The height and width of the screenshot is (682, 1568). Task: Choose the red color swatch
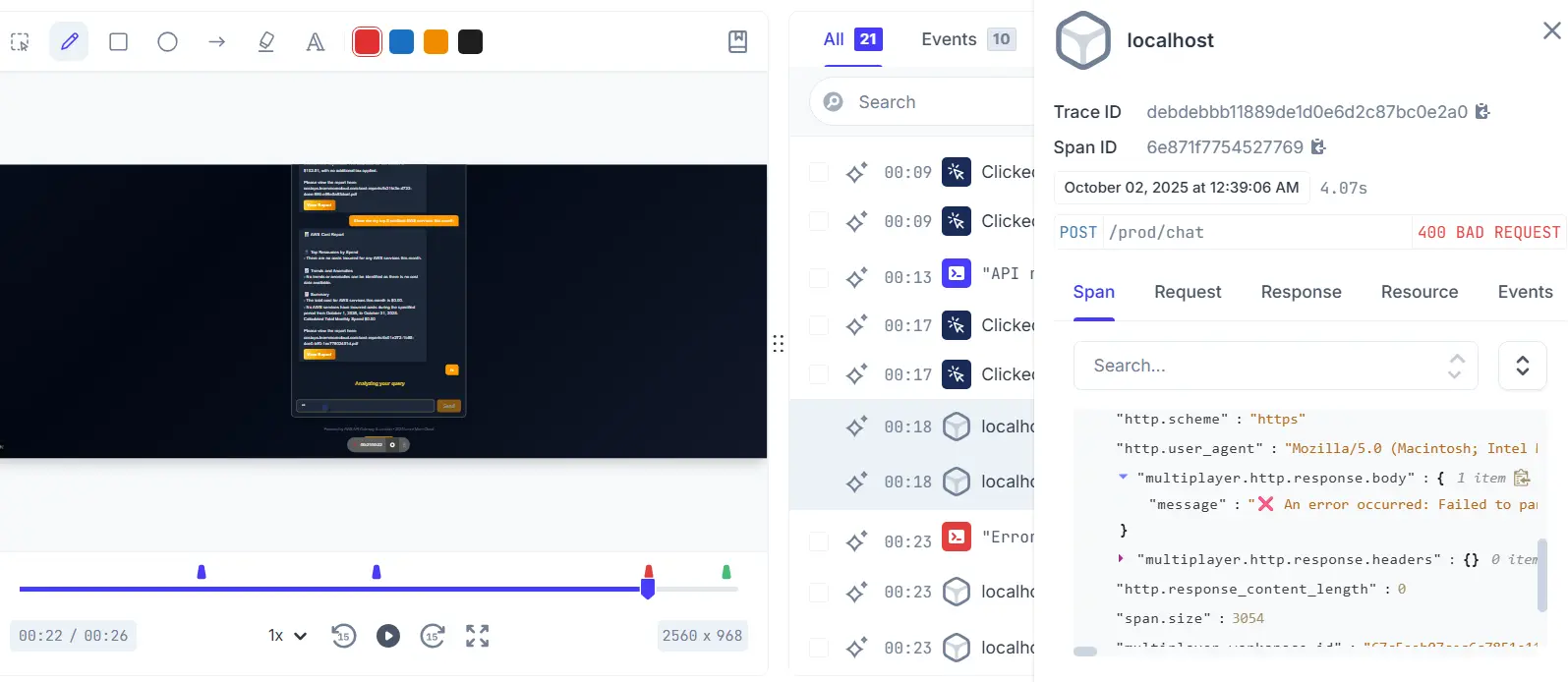[368, 42]
